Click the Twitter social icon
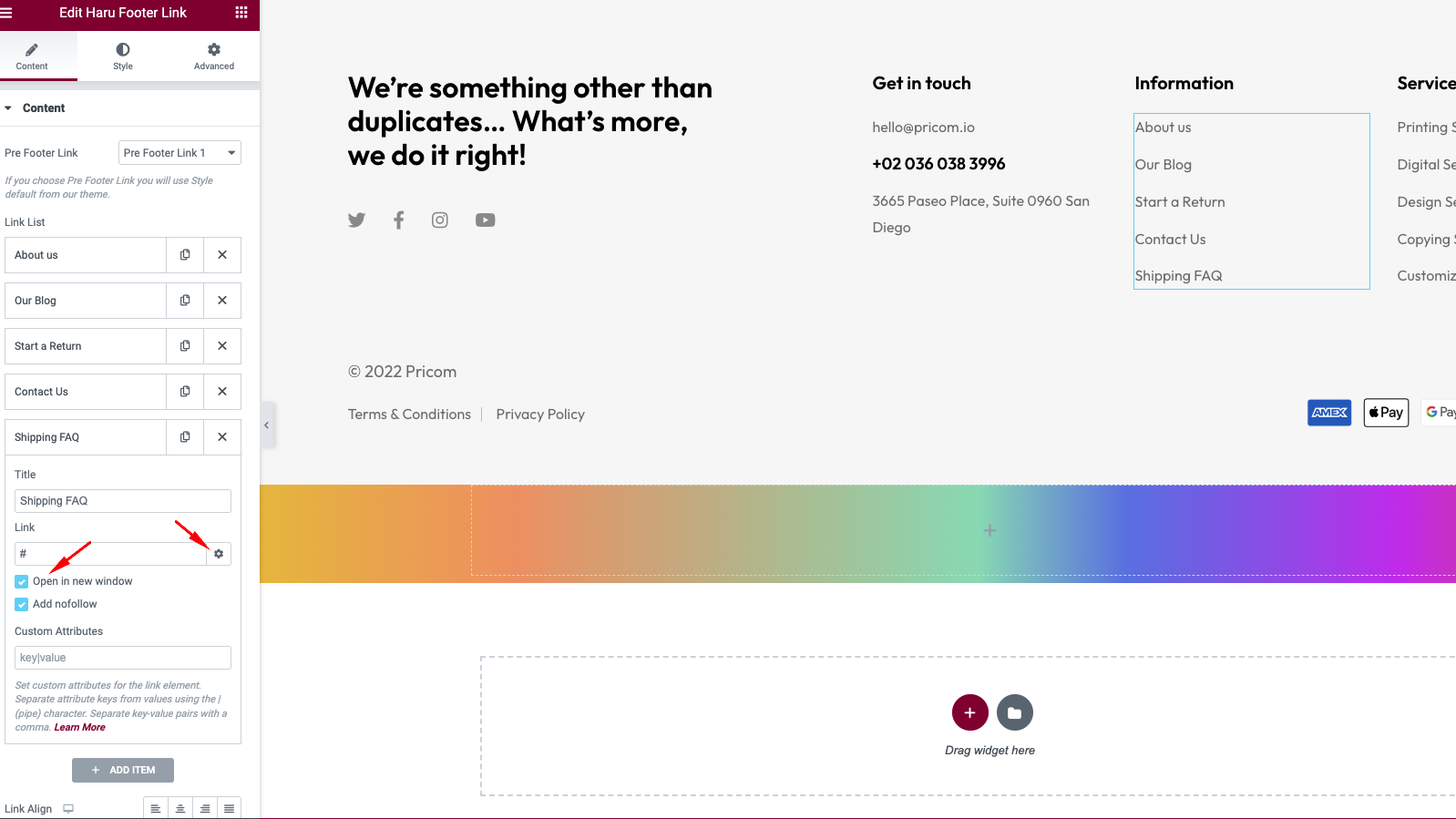 [356, 220]
